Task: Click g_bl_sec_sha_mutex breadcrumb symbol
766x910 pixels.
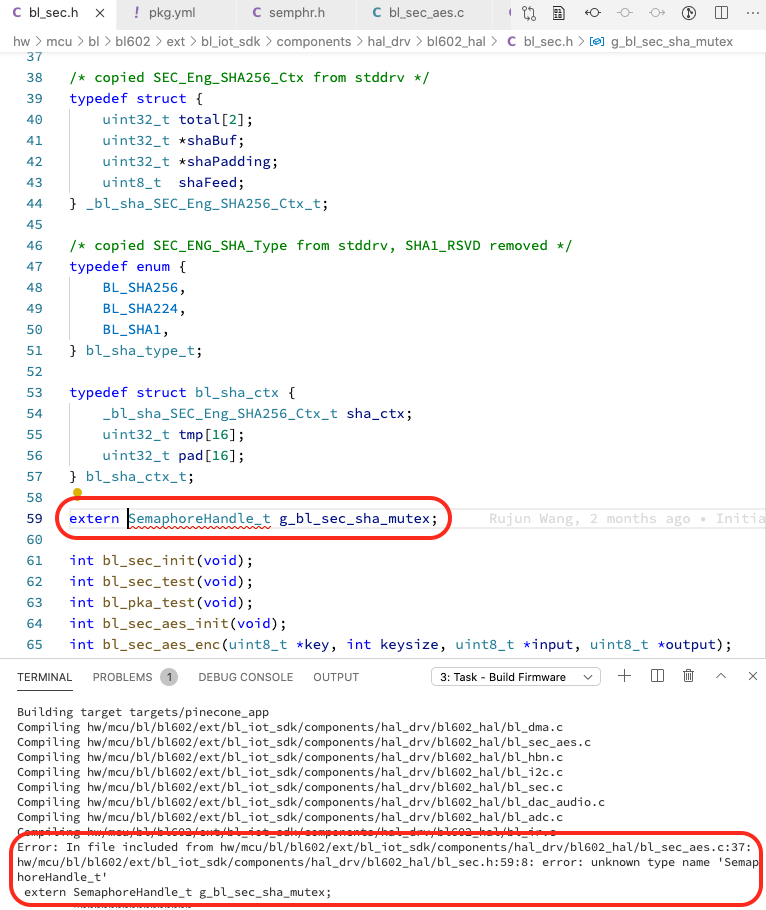Action: pyautogui.click(x=668, y=42)
